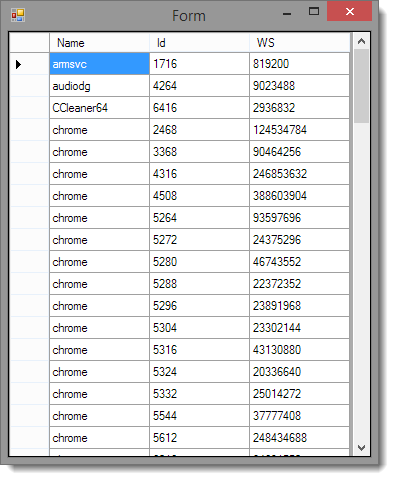Select the Id cell 2468
Viewport: 394px width, 480px height.
point(199,130)
